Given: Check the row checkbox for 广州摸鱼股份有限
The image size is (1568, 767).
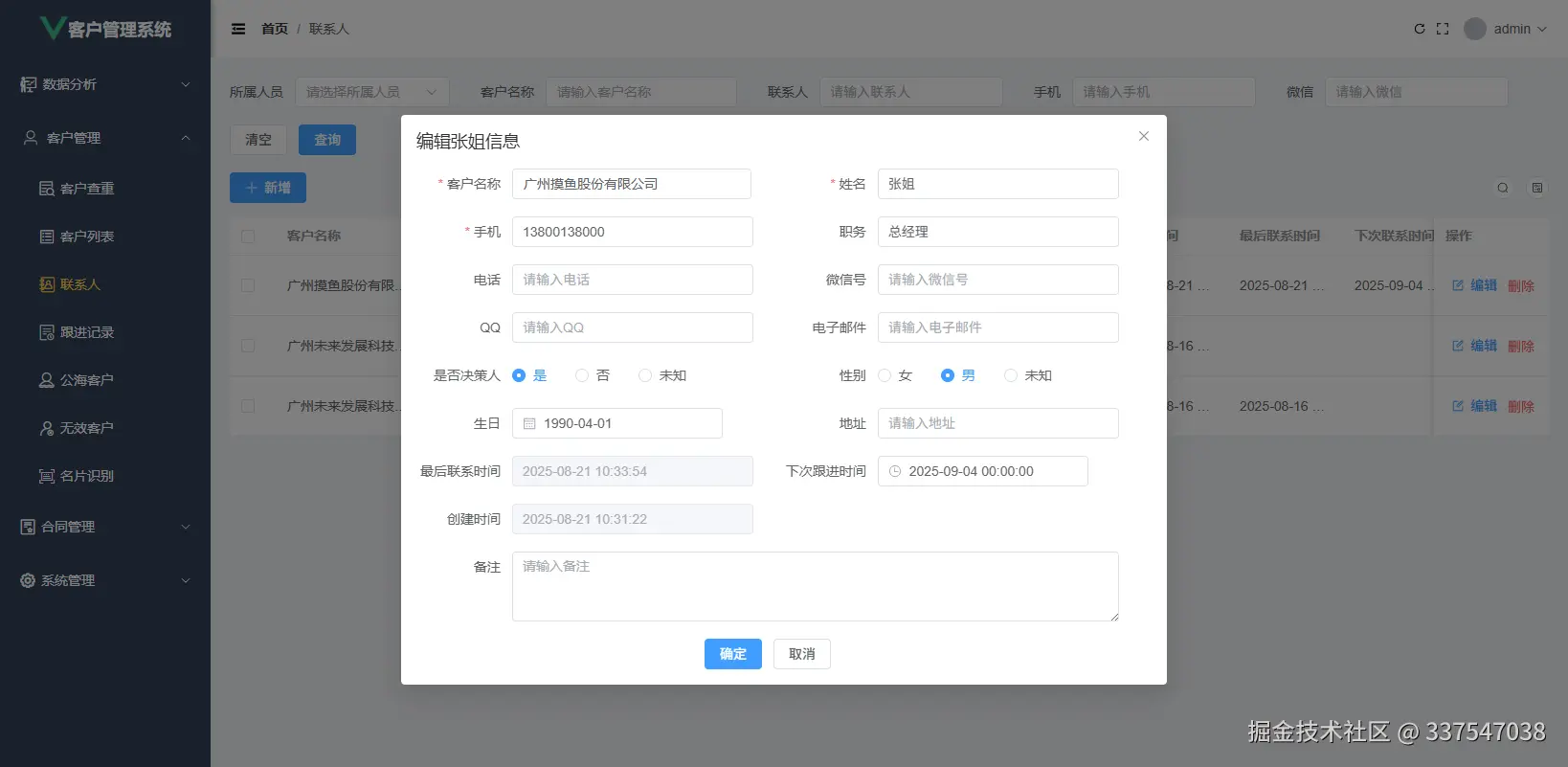Looking at the screenshot, I should pos(248,285).
